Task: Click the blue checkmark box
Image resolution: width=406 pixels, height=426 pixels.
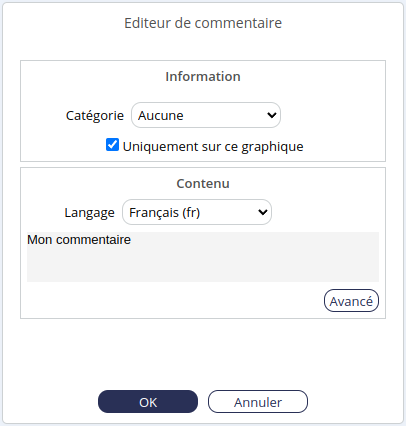Action: pos(112,145)
